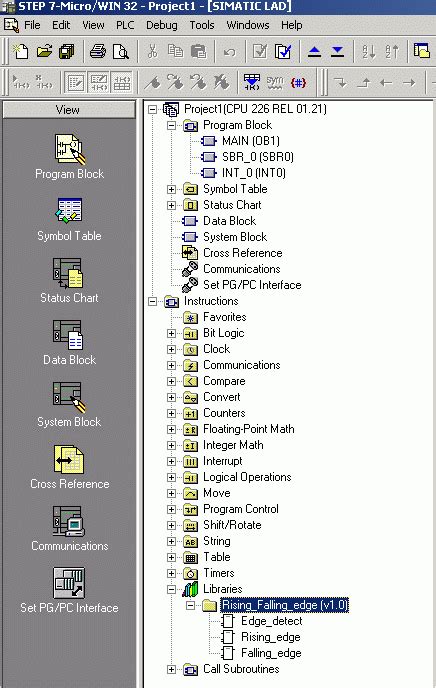Open the View menu

coord(93,25)
